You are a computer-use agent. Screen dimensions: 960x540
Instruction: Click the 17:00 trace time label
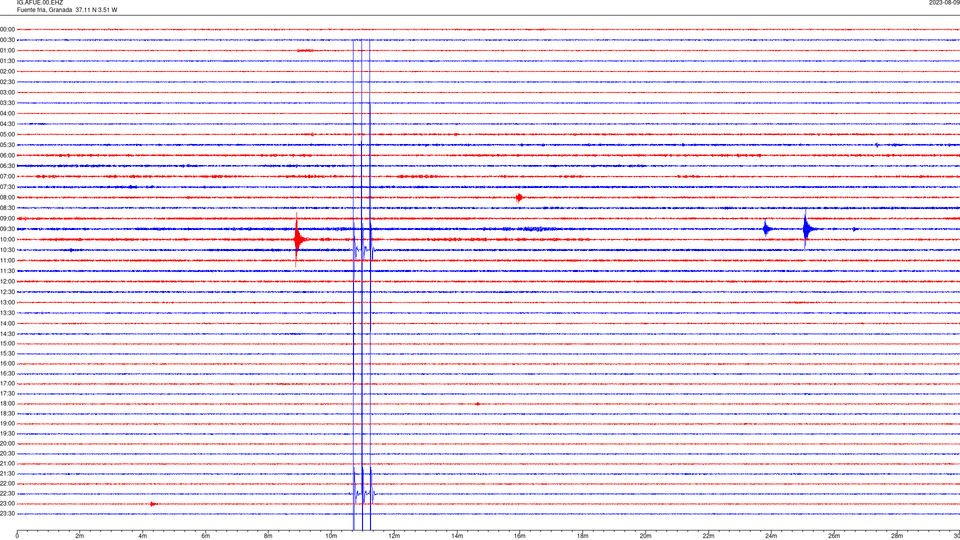(x=7, y=384)
